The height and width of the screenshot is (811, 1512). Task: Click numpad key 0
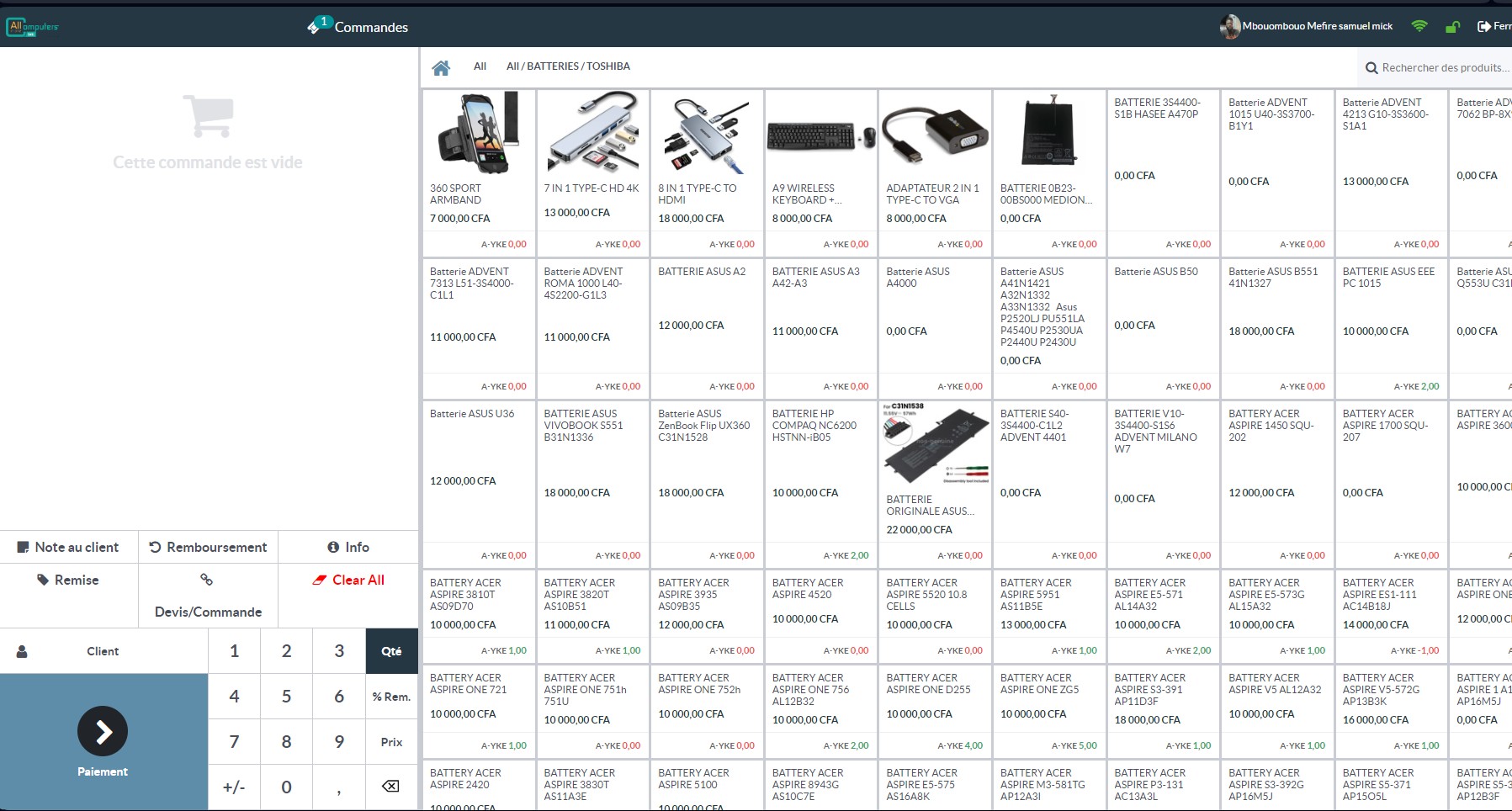pos(286,787)
